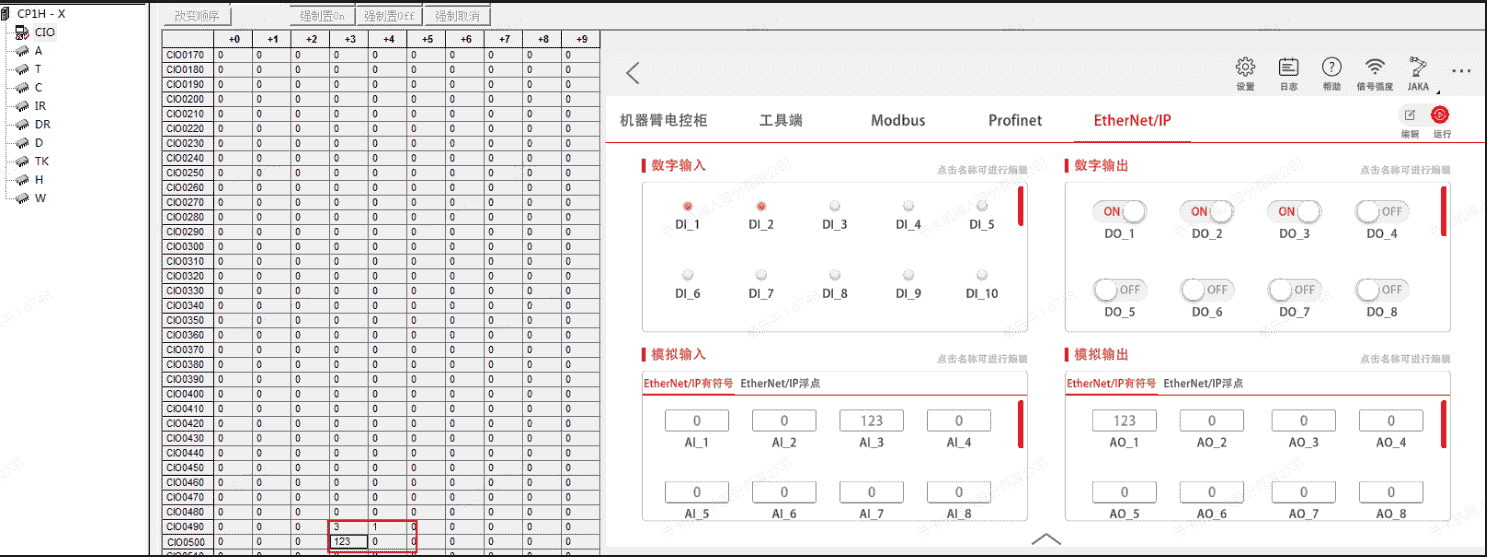
Task: Open the log calendar icon
Action: tap(1288, 68)
